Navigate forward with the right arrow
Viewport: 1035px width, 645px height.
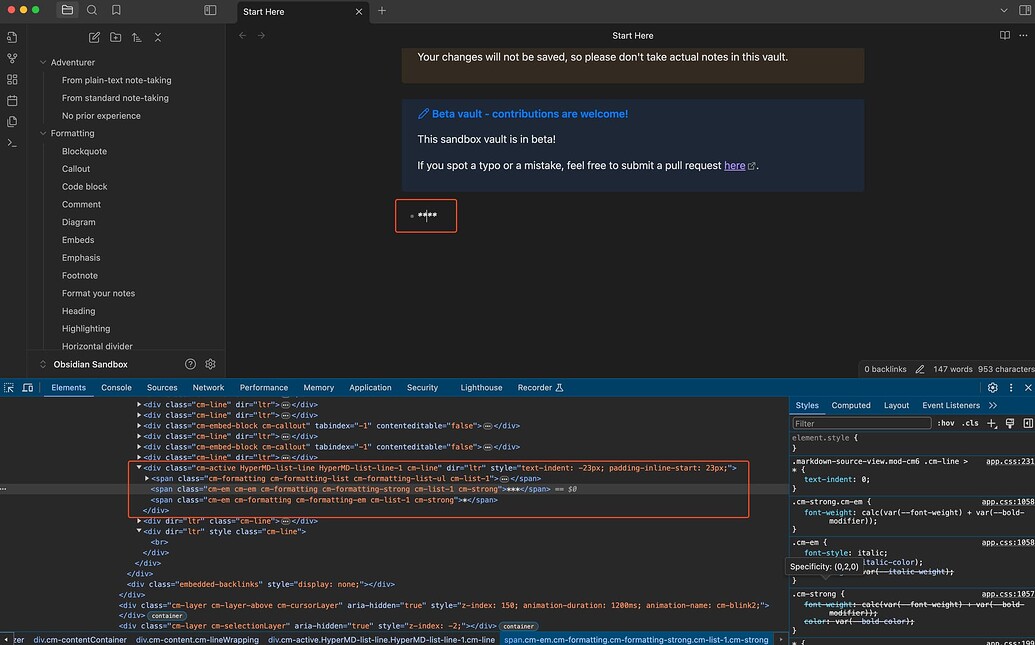pos(261,36)
